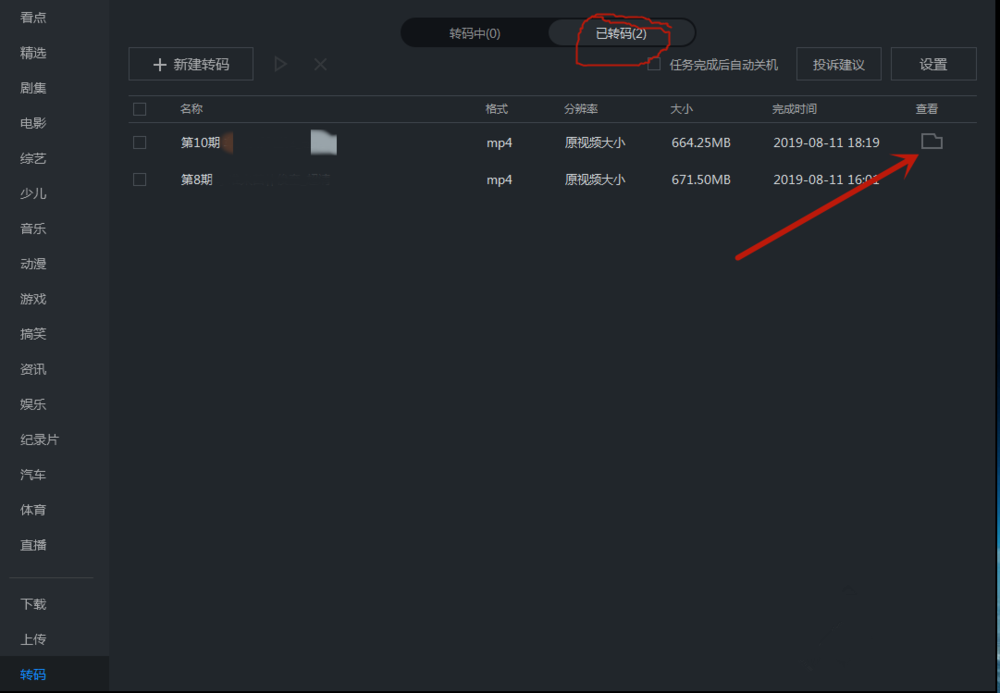Open 动漫 category in sidebar

pyautogui.click(x=33, y=263)
